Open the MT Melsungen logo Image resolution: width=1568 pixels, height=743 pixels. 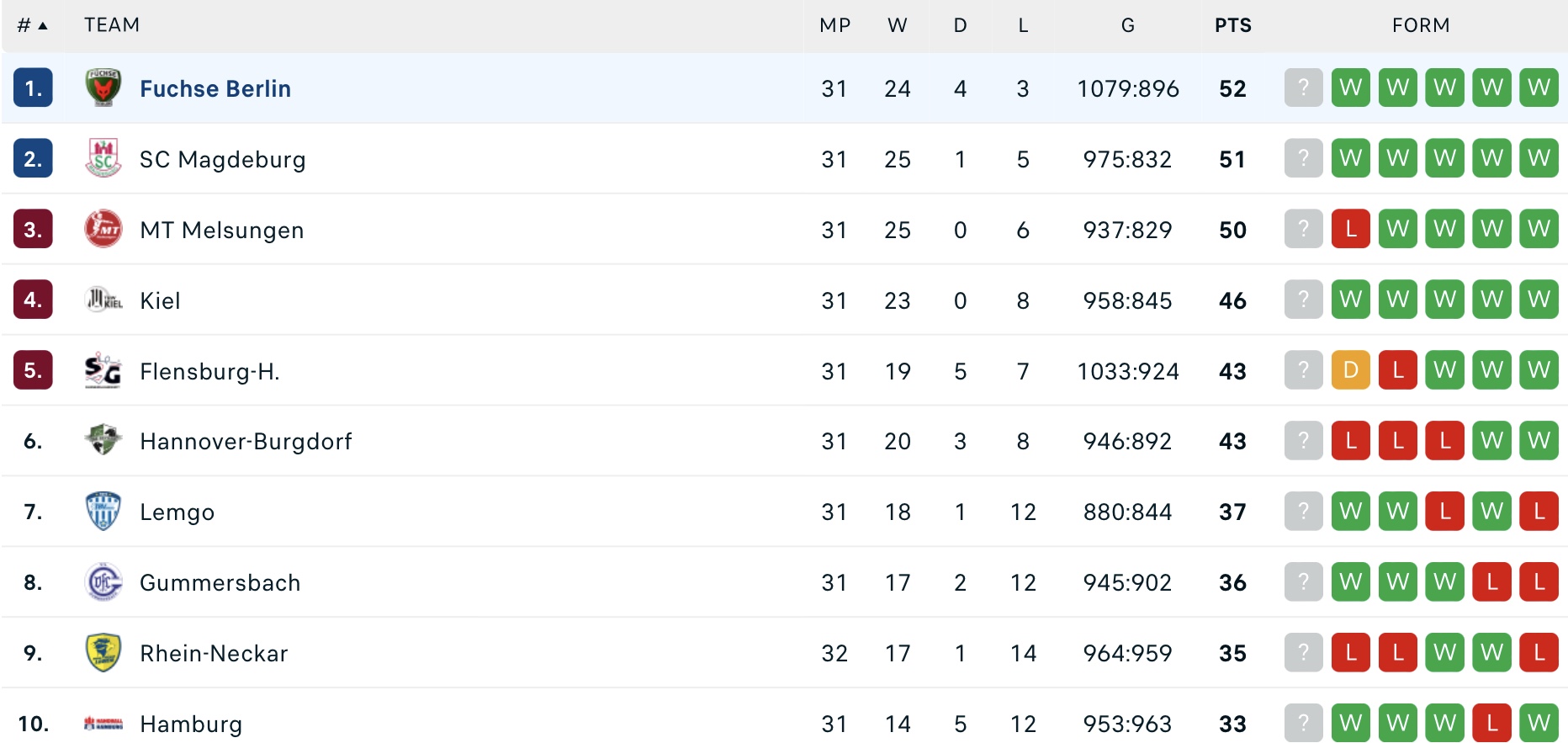coord(103,229)
